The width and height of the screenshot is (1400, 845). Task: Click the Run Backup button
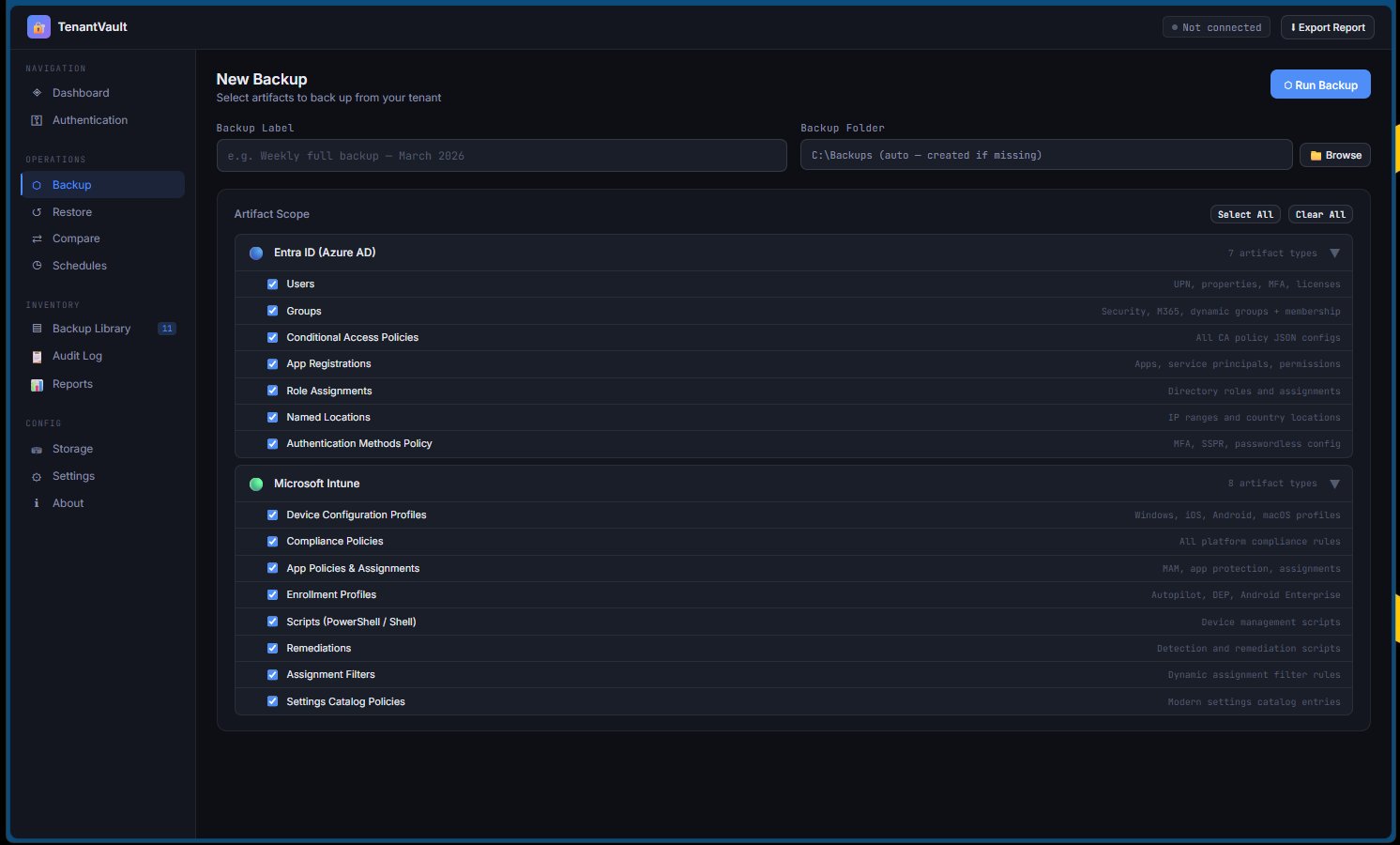pos(1320,84)
